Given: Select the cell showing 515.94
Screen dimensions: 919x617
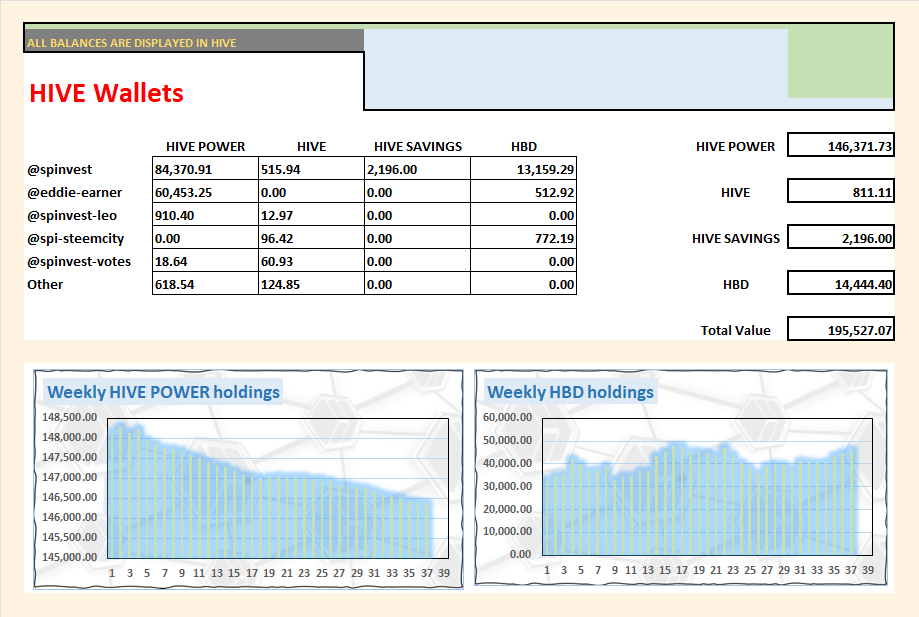Looking at the screenshot, I should (x=311, y=169).
